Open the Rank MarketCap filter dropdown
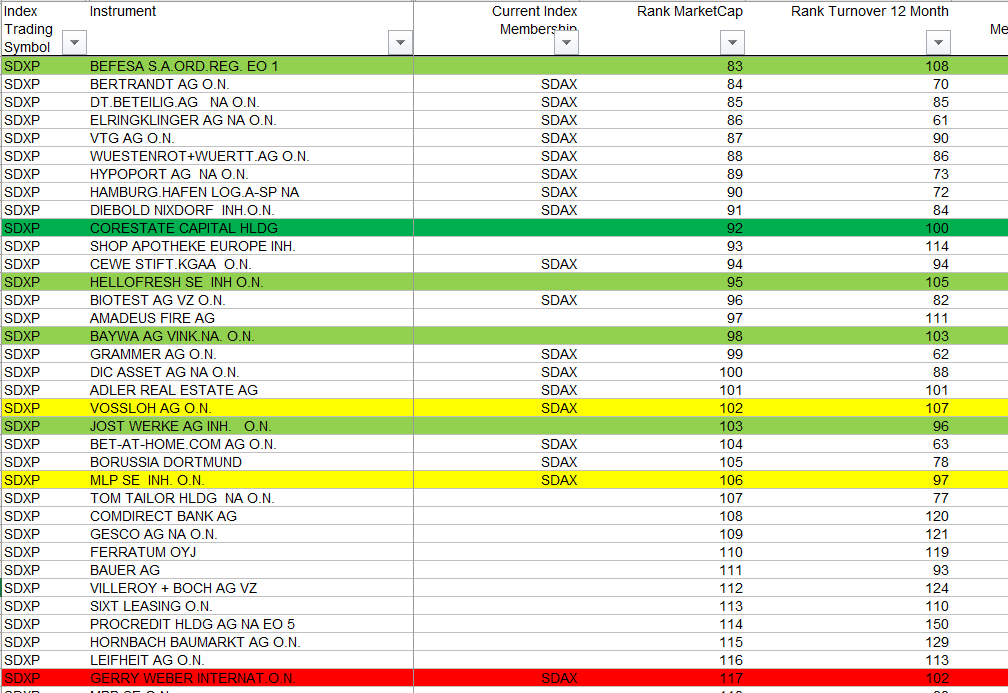The width and height of the screenshot is (1008, 693). click(732, 42)
